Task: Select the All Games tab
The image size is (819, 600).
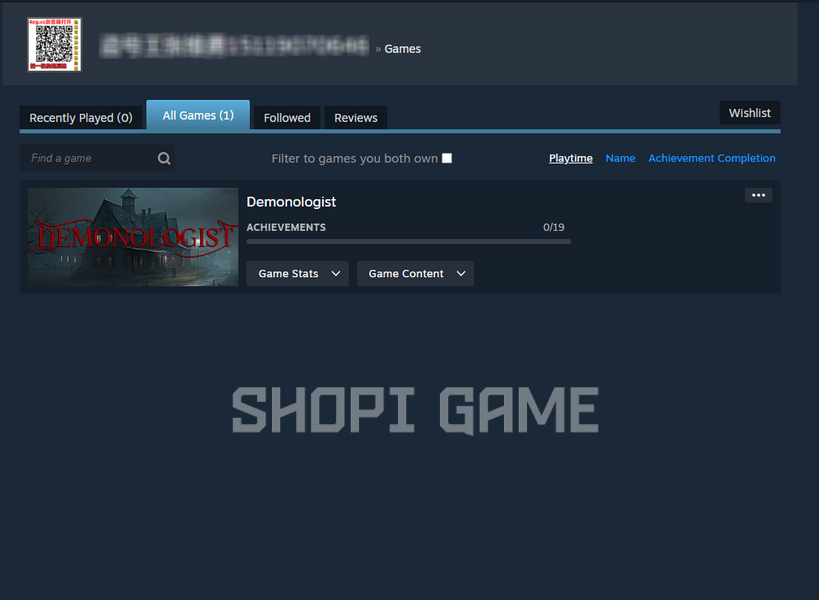Action: point(198,115)
